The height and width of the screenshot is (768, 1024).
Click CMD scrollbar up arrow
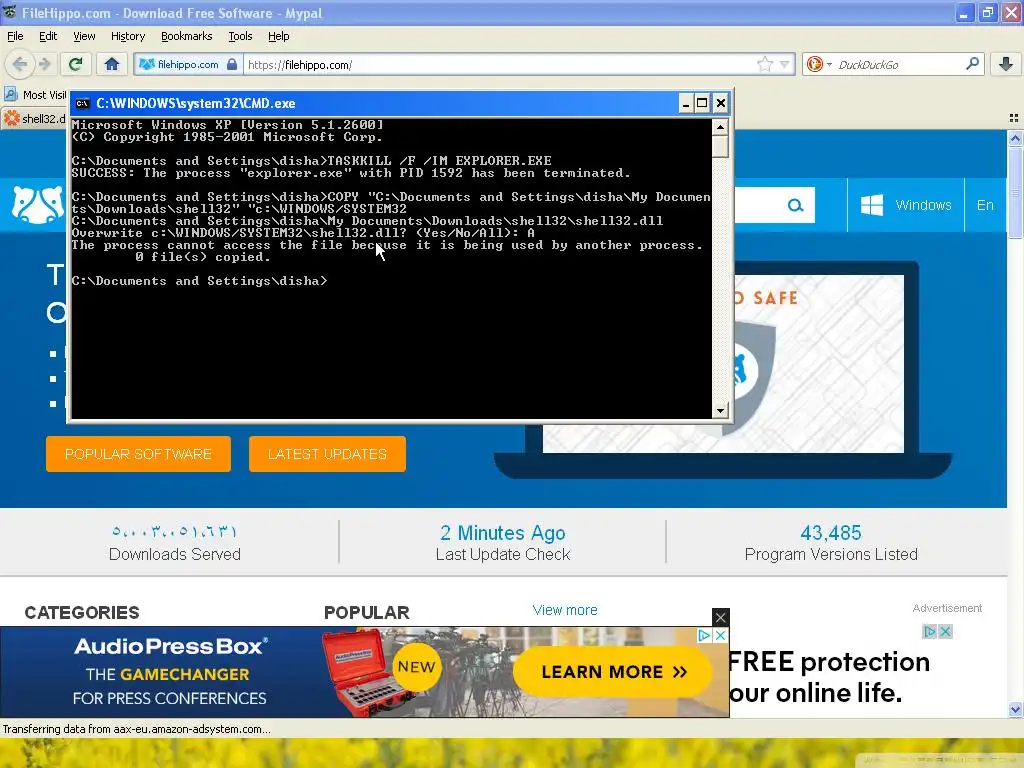(720, 127)
